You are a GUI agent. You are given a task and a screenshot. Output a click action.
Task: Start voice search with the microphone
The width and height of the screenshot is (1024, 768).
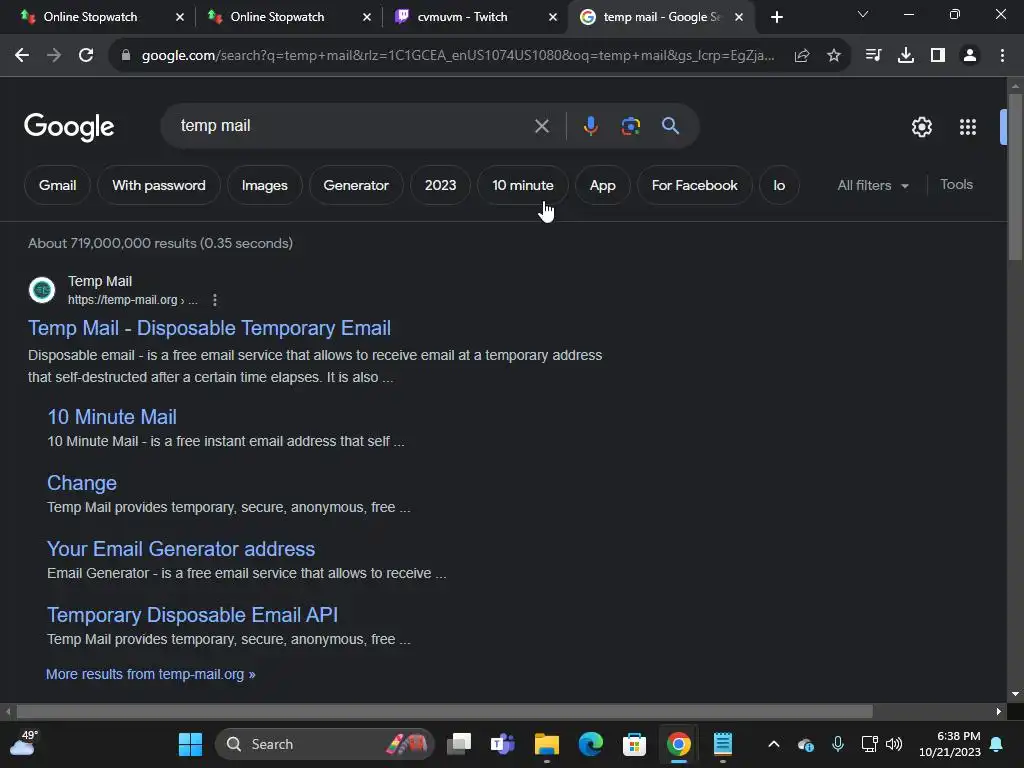(x=590, y=125)
